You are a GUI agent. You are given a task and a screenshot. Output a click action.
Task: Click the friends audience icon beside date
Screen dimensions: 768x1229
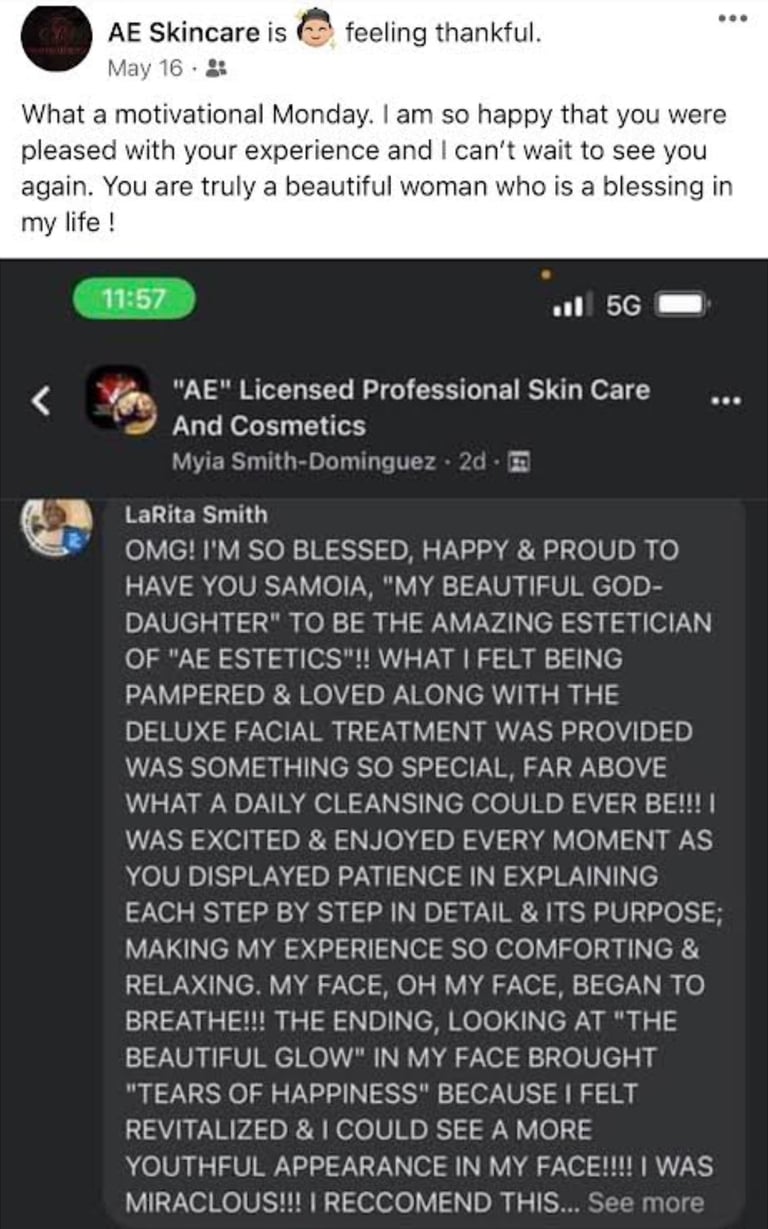pos(214,68)
